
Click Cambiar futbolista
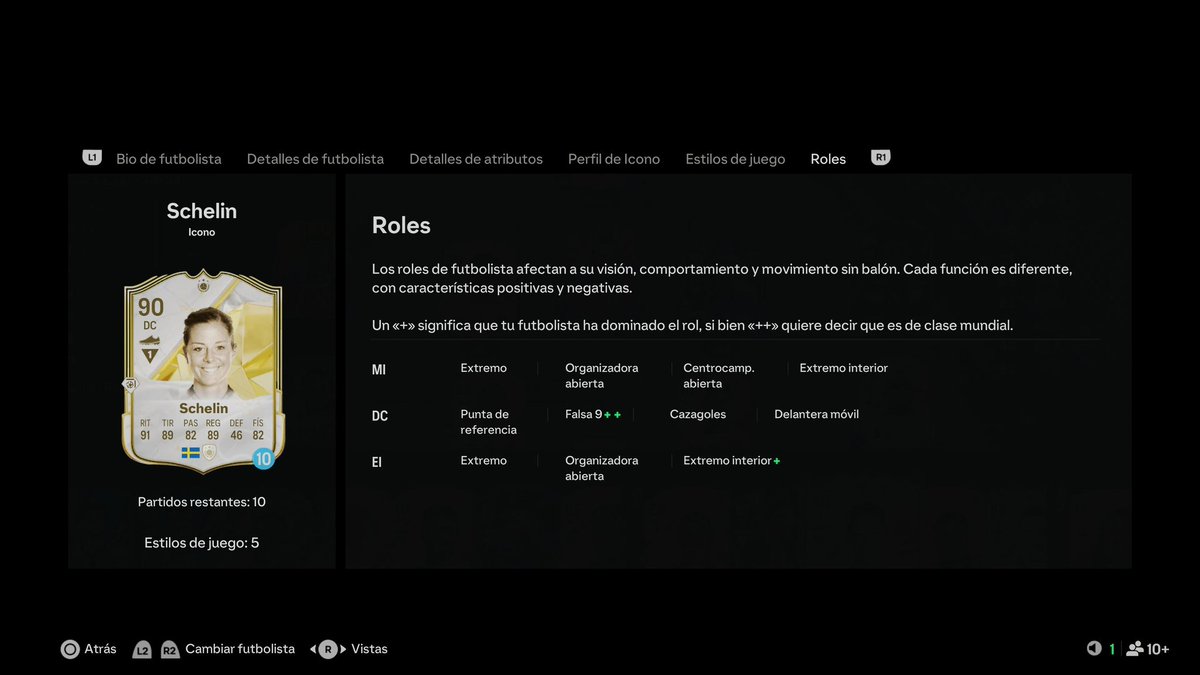(x=240, y=649)
